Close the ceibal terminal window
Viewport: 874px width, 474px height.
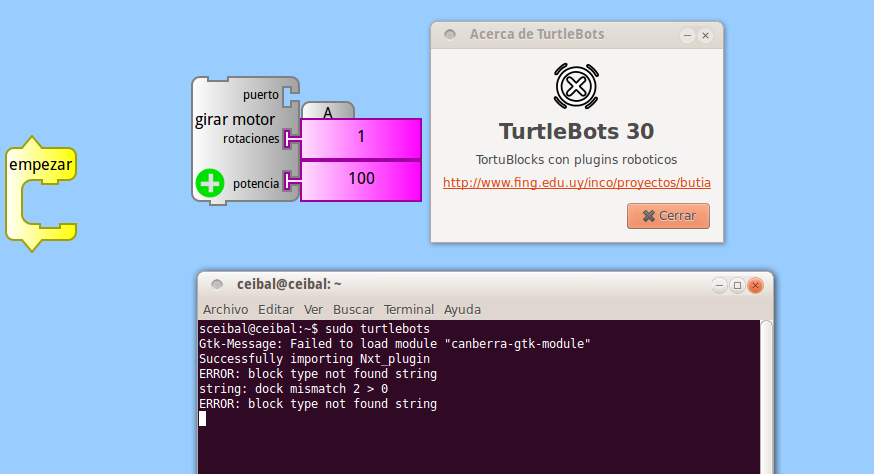tap(755, 286)
